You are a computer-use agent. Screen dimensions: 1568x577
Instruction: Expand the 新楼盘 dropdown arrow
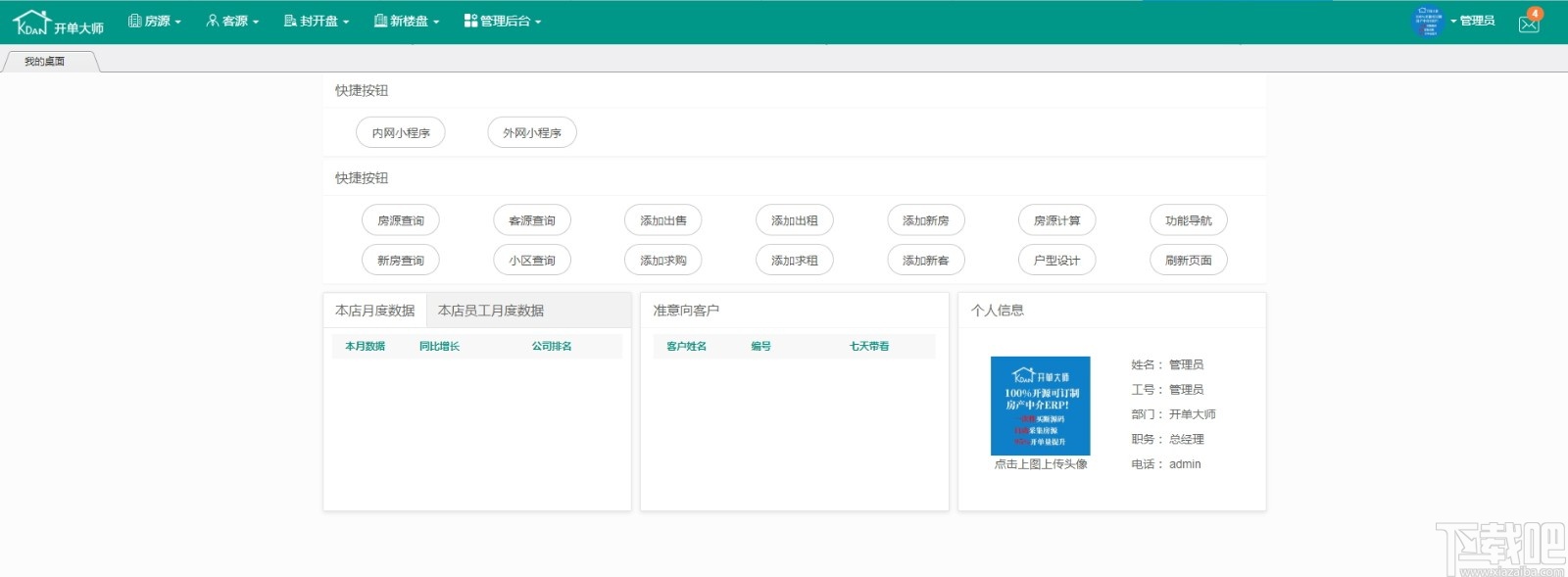click(436, 22)
